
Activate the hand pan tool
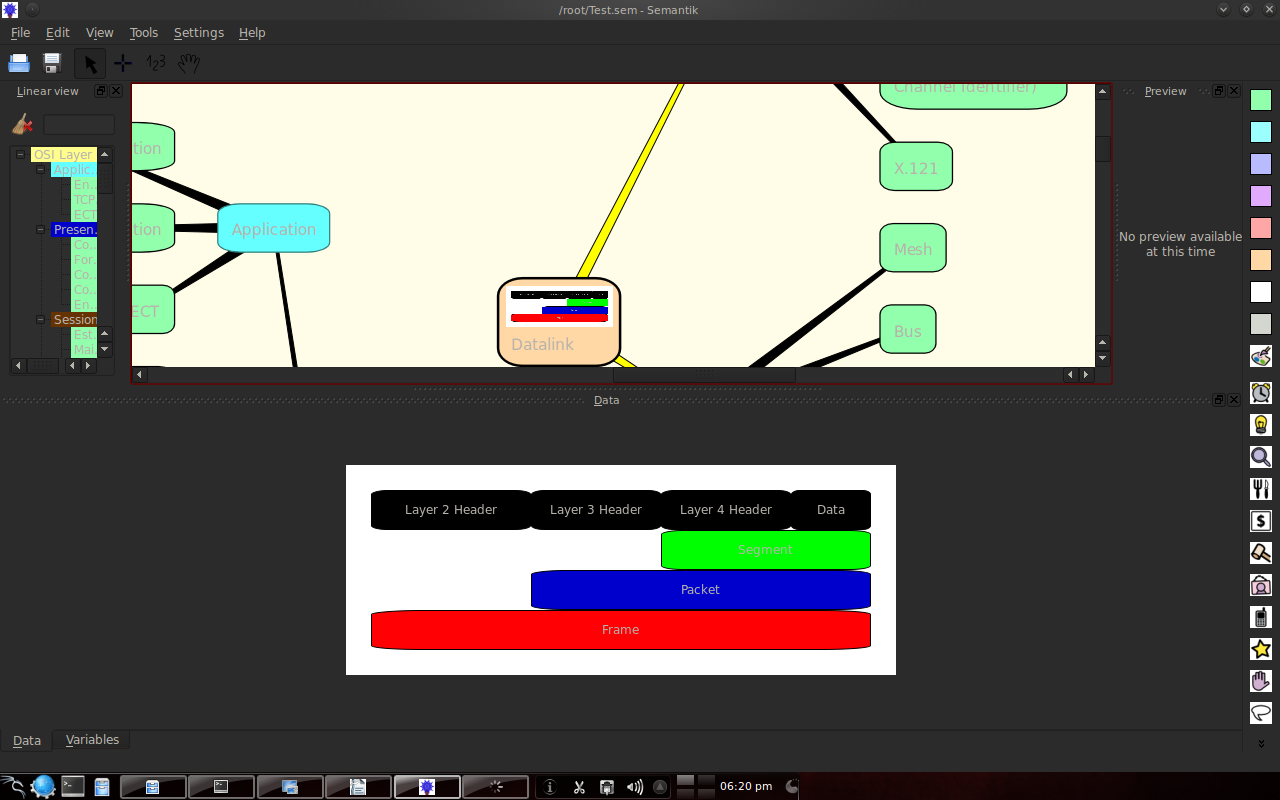tap(188, 62)
